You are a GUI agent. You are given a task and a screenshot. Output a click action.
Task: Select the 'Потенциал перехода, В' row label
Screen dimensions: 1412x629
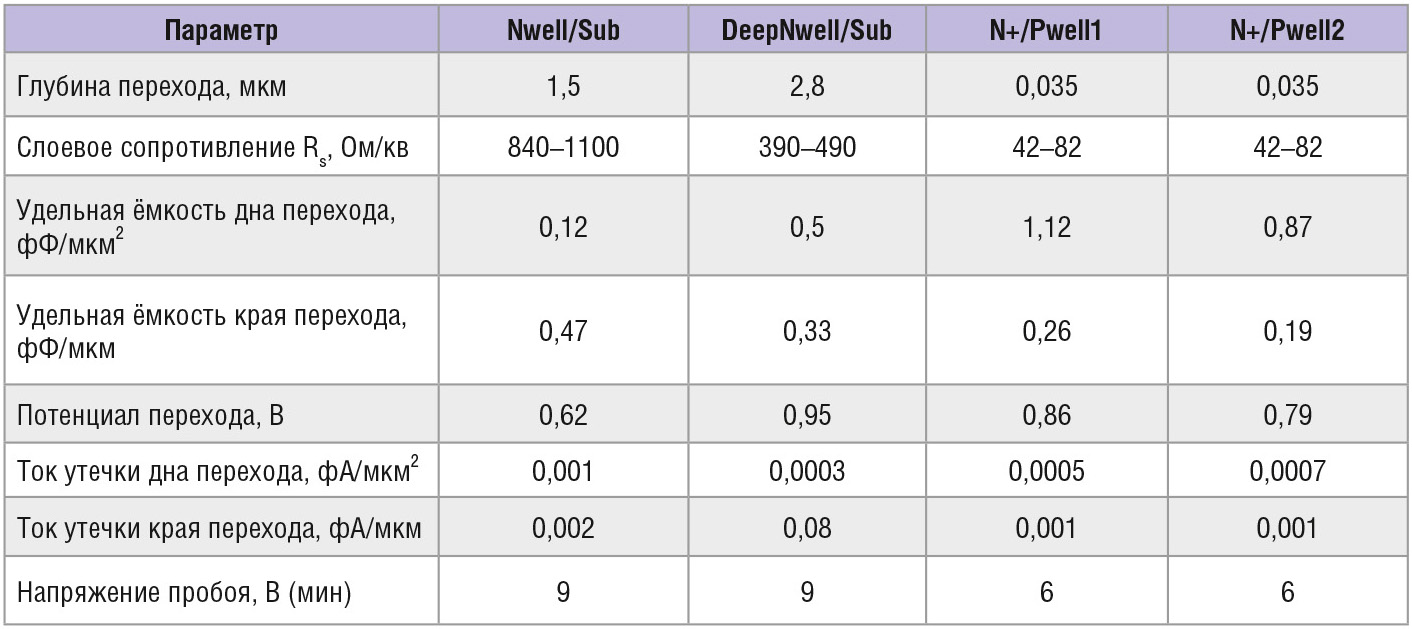coord(151,415)
